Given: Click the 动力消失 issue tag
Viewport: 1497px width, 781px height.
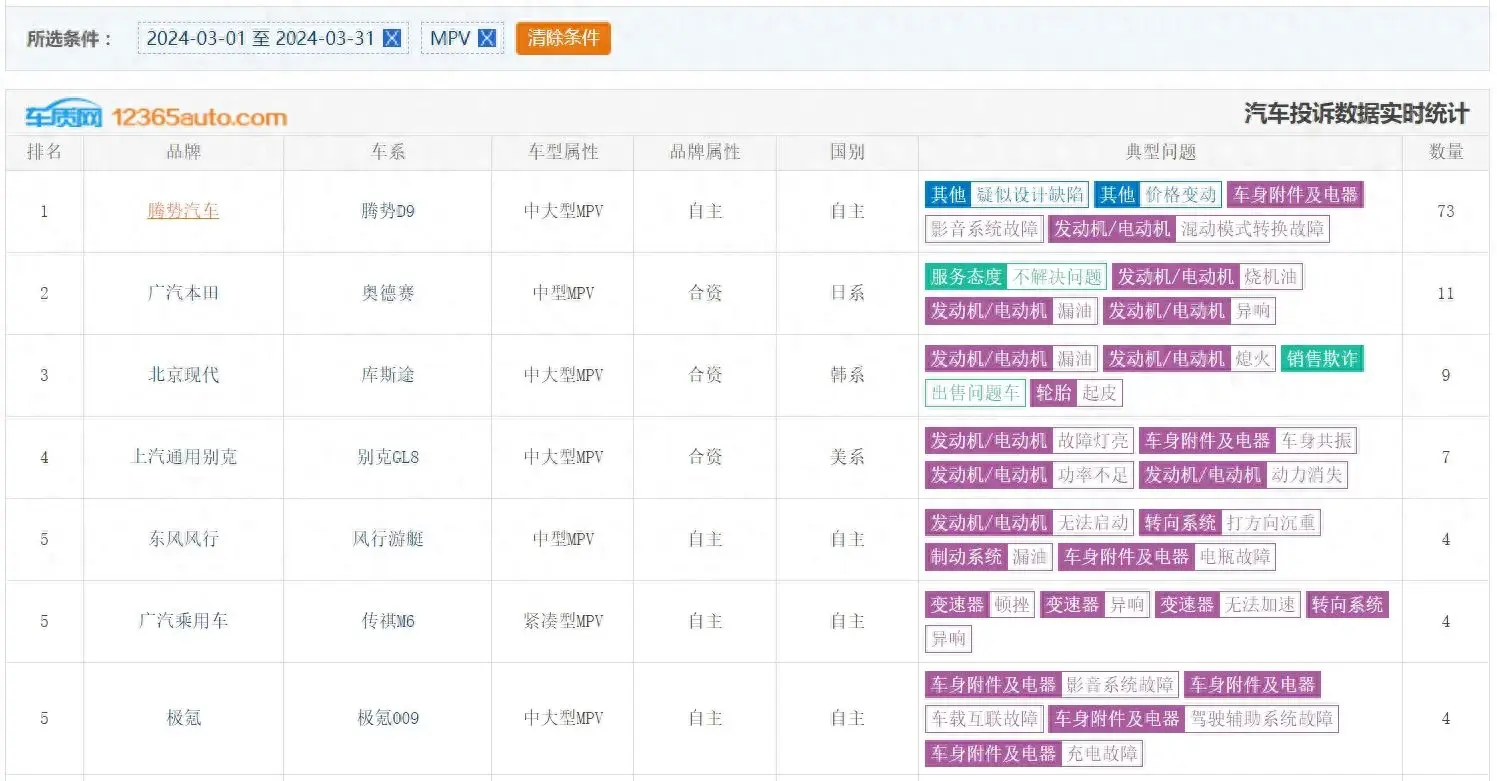Looking at the screenshot, I should (1306, 475).
